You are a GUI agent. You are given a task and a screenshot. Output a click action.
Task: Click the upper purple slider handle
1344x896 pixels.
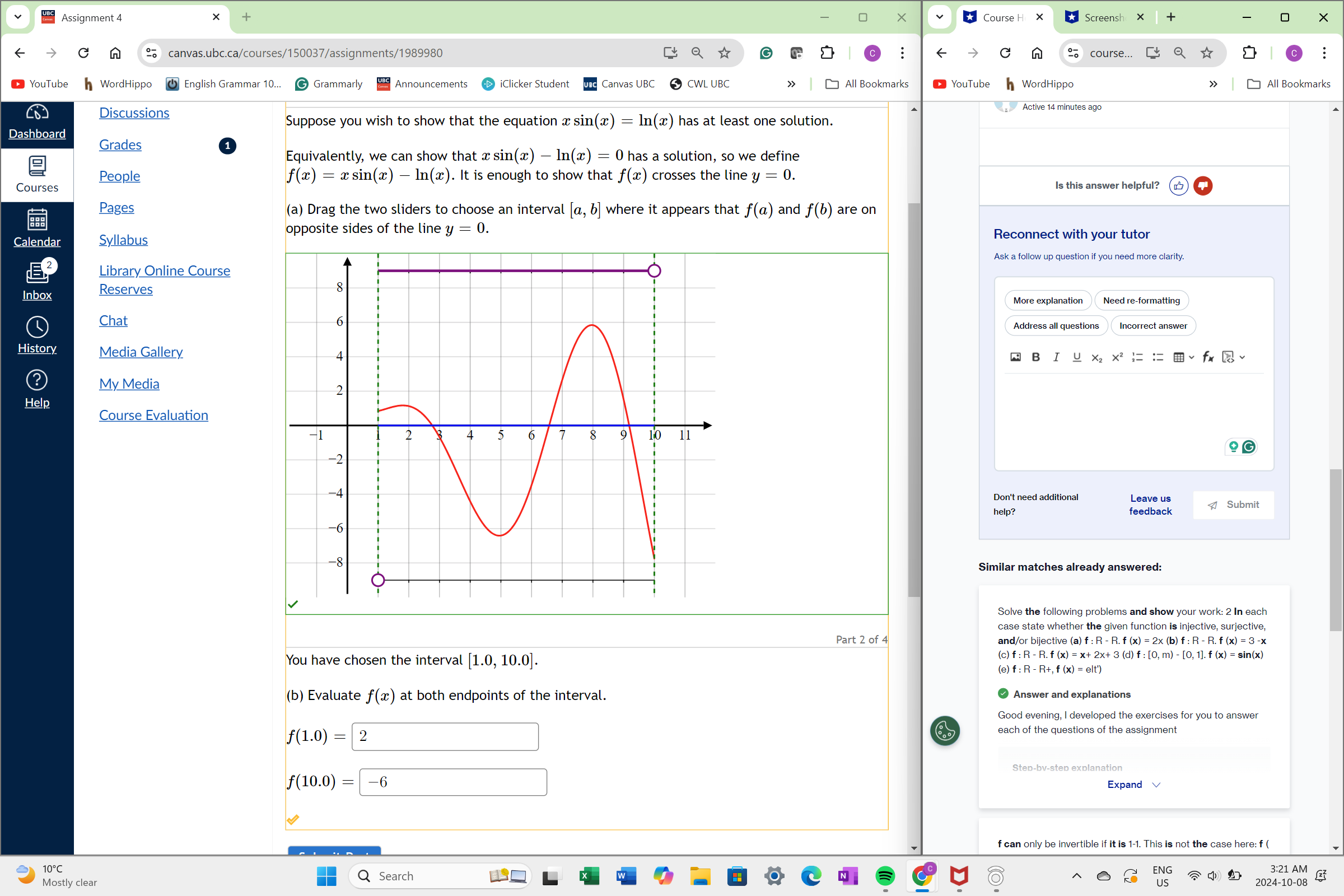[x=654, y=271]
